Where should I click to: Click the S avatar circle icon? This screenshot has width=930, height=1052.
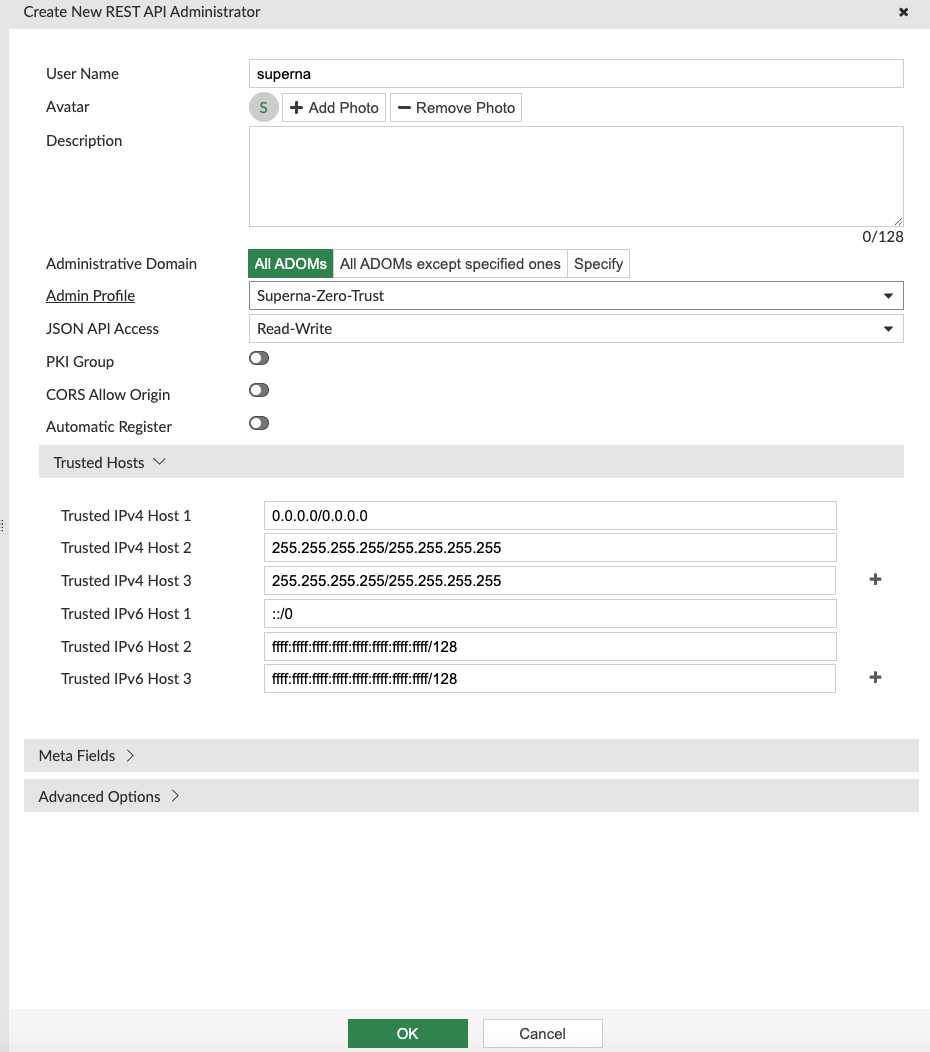[263, 108]
